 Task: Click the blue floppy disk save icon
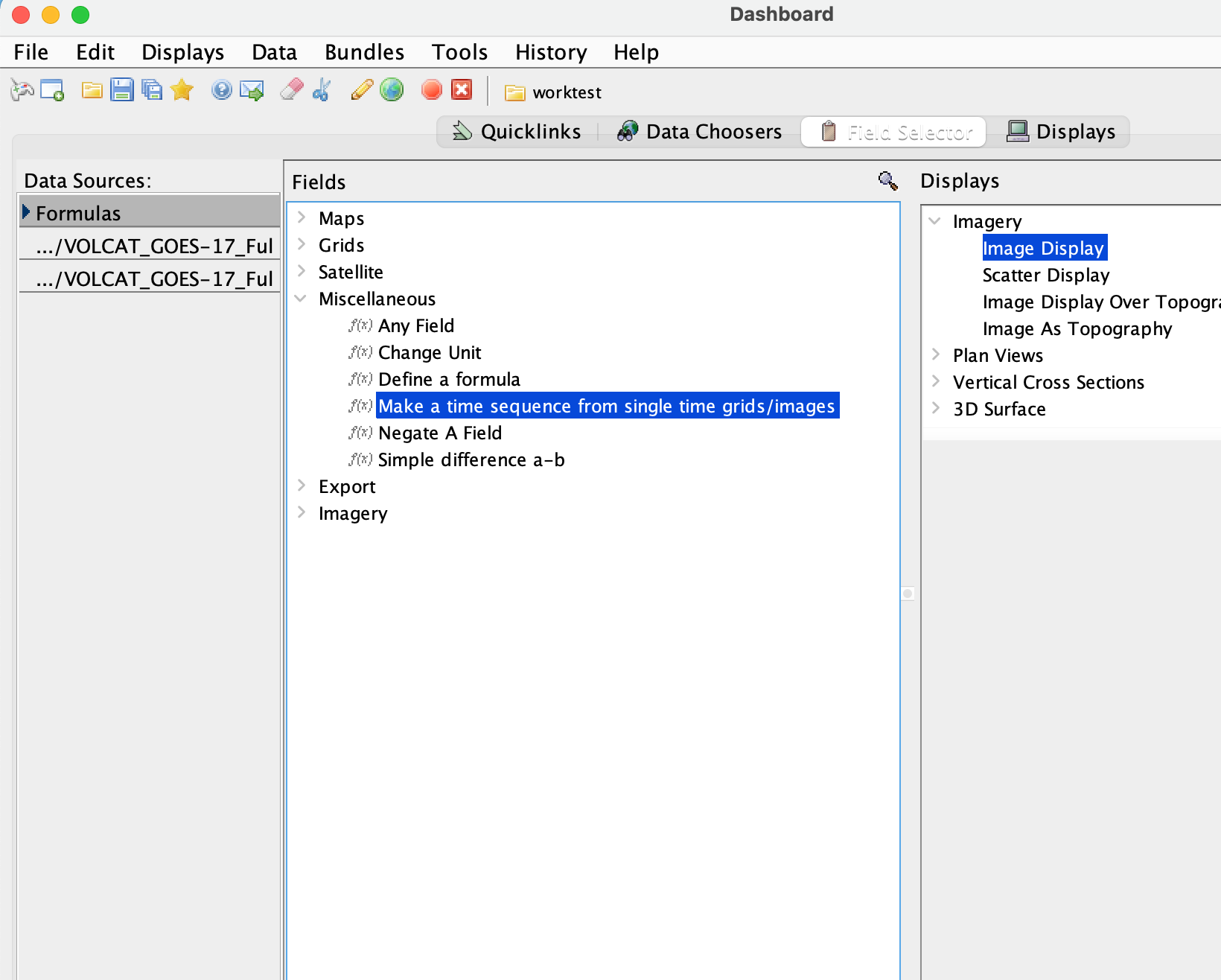[121, 91]
